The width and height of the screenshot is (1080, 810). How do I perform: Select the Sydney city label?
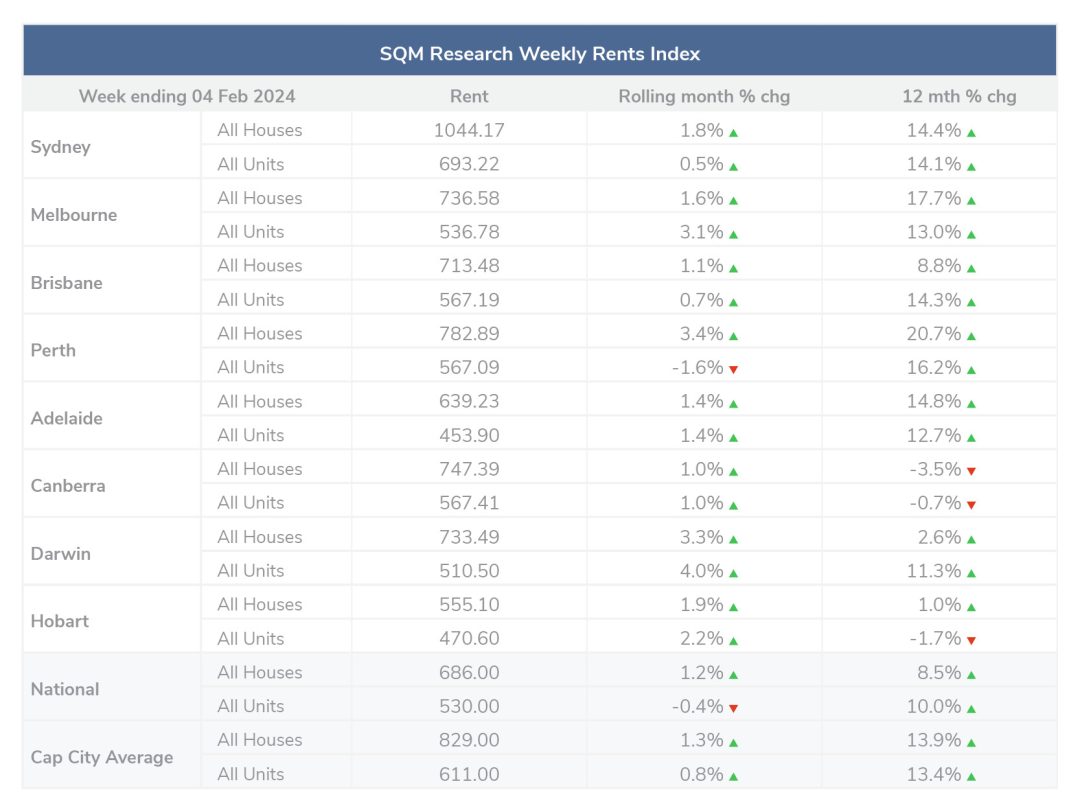click(61, 147)
